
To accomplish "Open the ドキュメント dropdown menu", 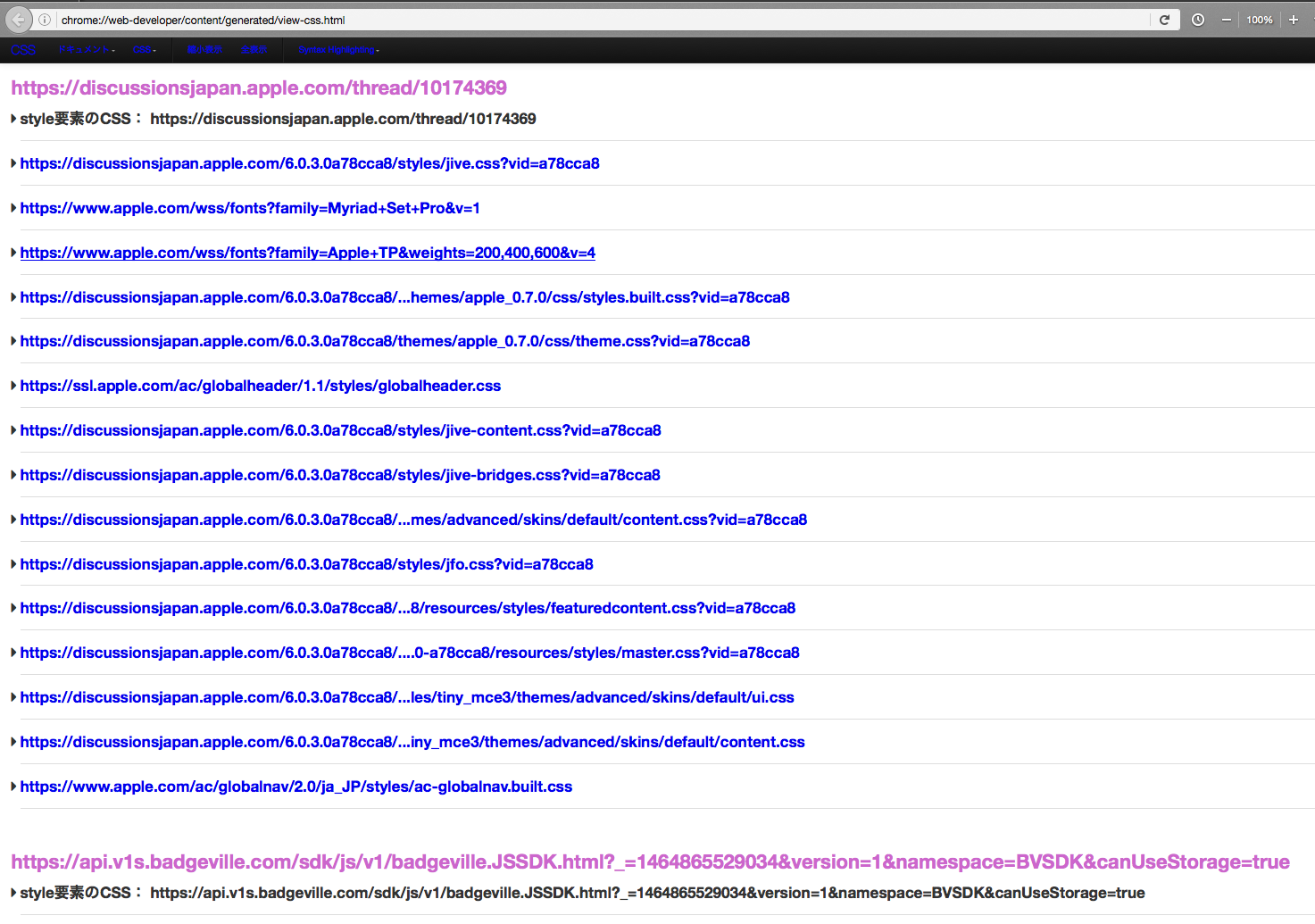I will coord(87,50).
